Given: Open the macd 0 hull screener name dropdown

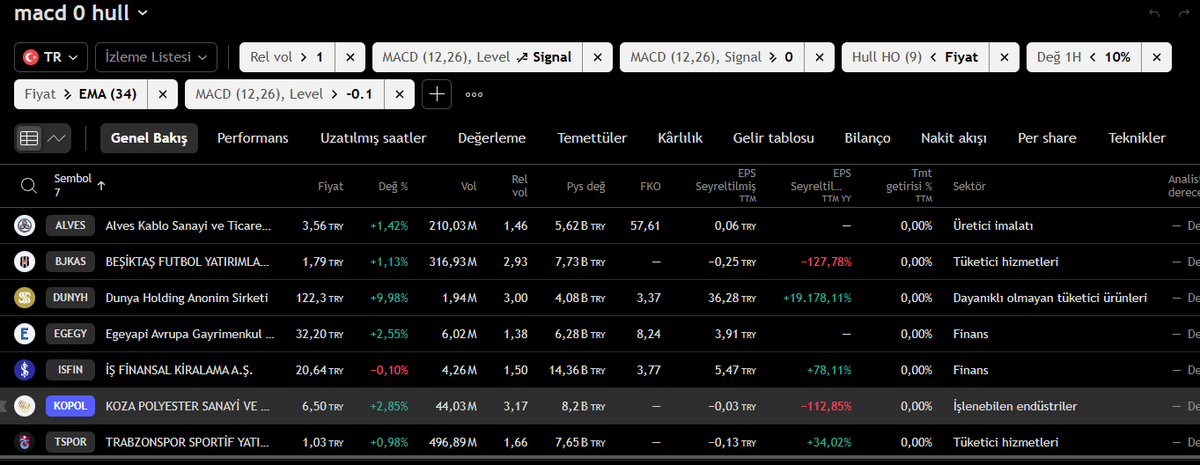Looking at the screenshot, I should [81, 13].
